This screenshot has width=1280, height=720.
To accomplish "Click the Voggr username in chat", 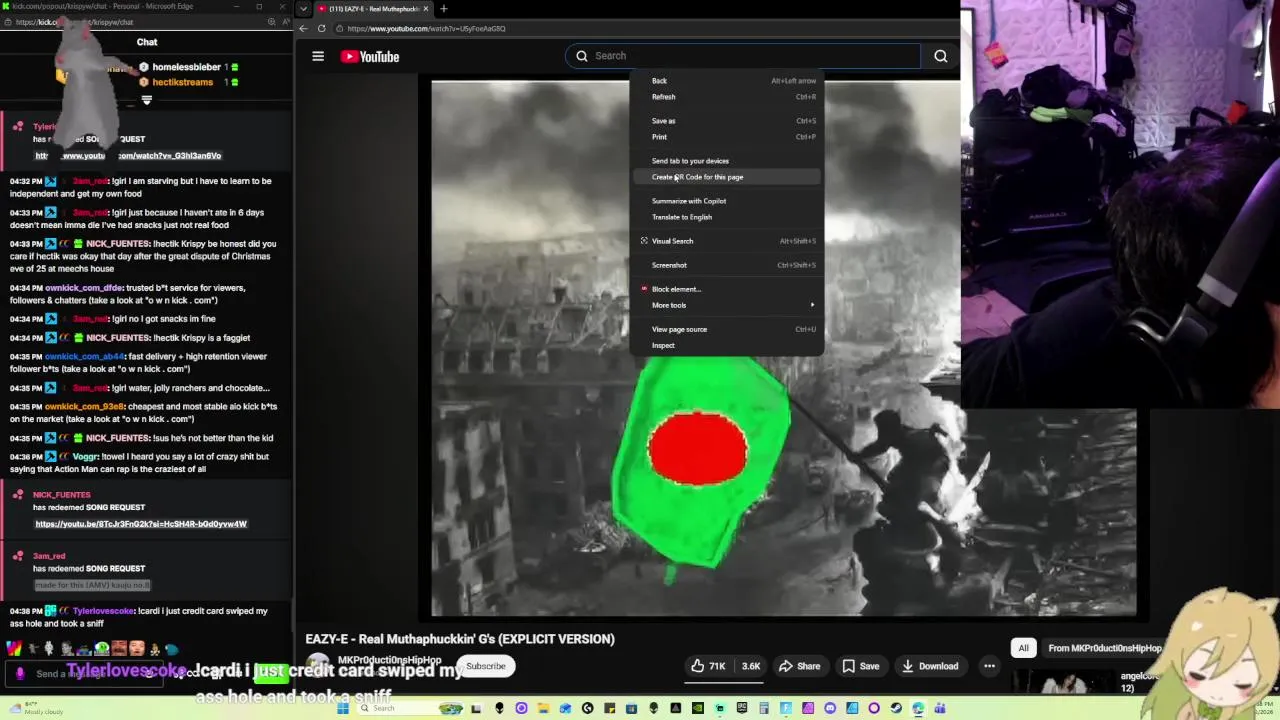I will pyautogui.click(x=85, y=457).
